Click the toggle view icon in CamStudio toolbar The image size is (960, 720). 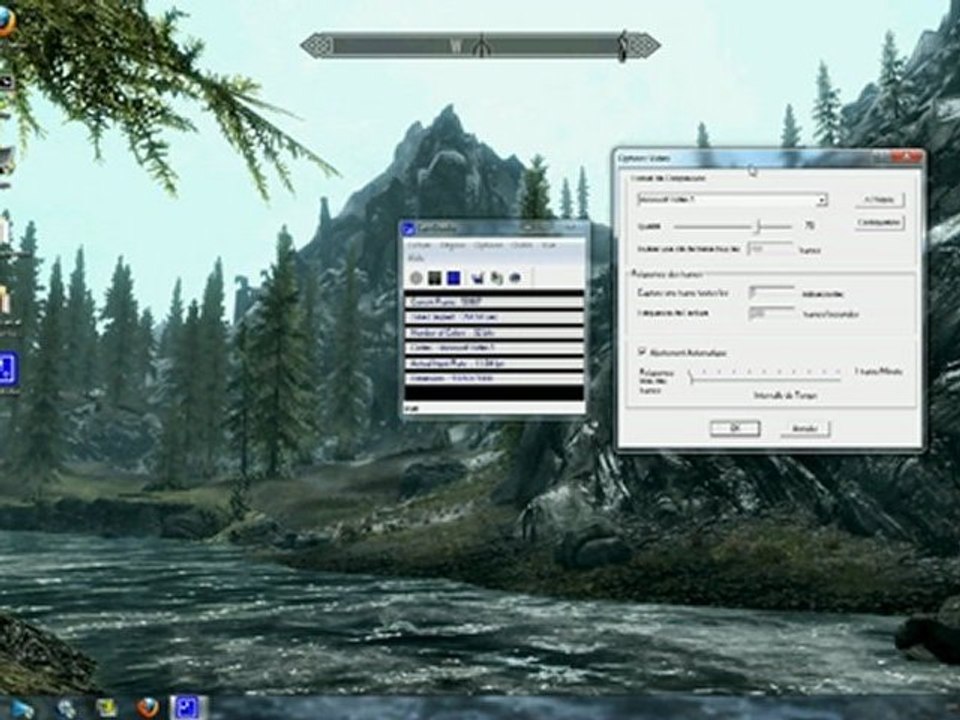478,279
